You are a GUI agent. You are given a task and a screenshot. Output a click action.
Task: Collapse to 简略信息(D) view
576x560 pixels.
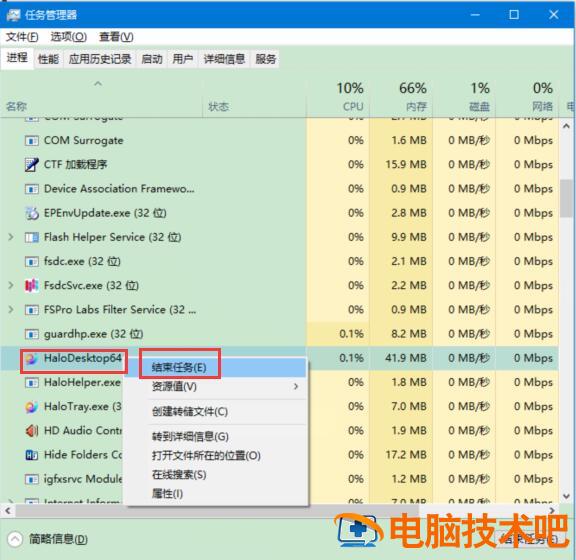(x=47, y=539)
